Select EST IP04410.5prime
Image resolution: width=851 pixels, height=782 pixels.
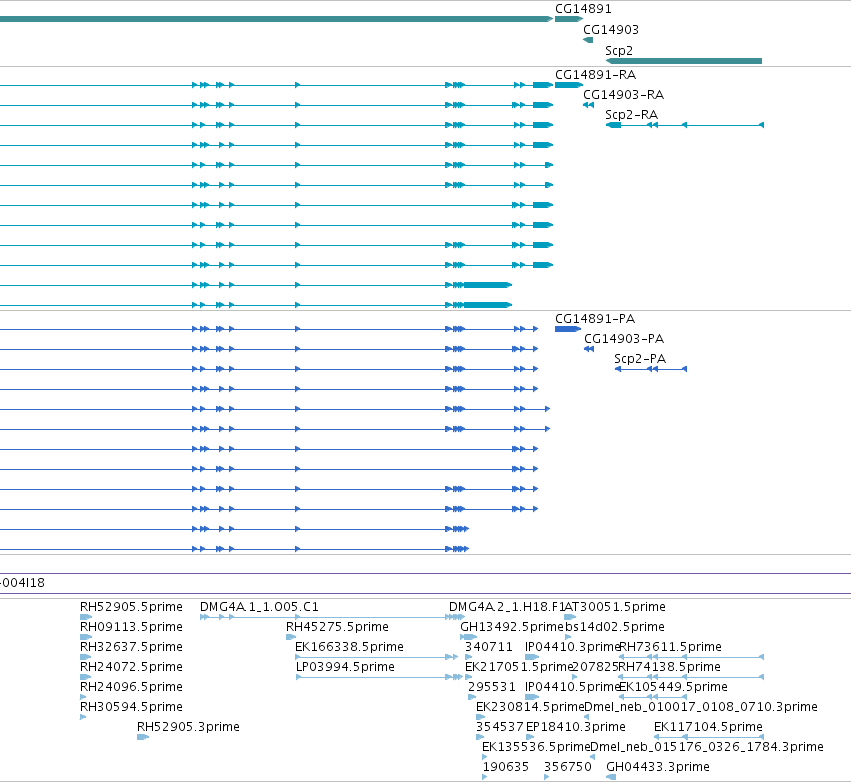pyautogui.click(x=573, y=687)
